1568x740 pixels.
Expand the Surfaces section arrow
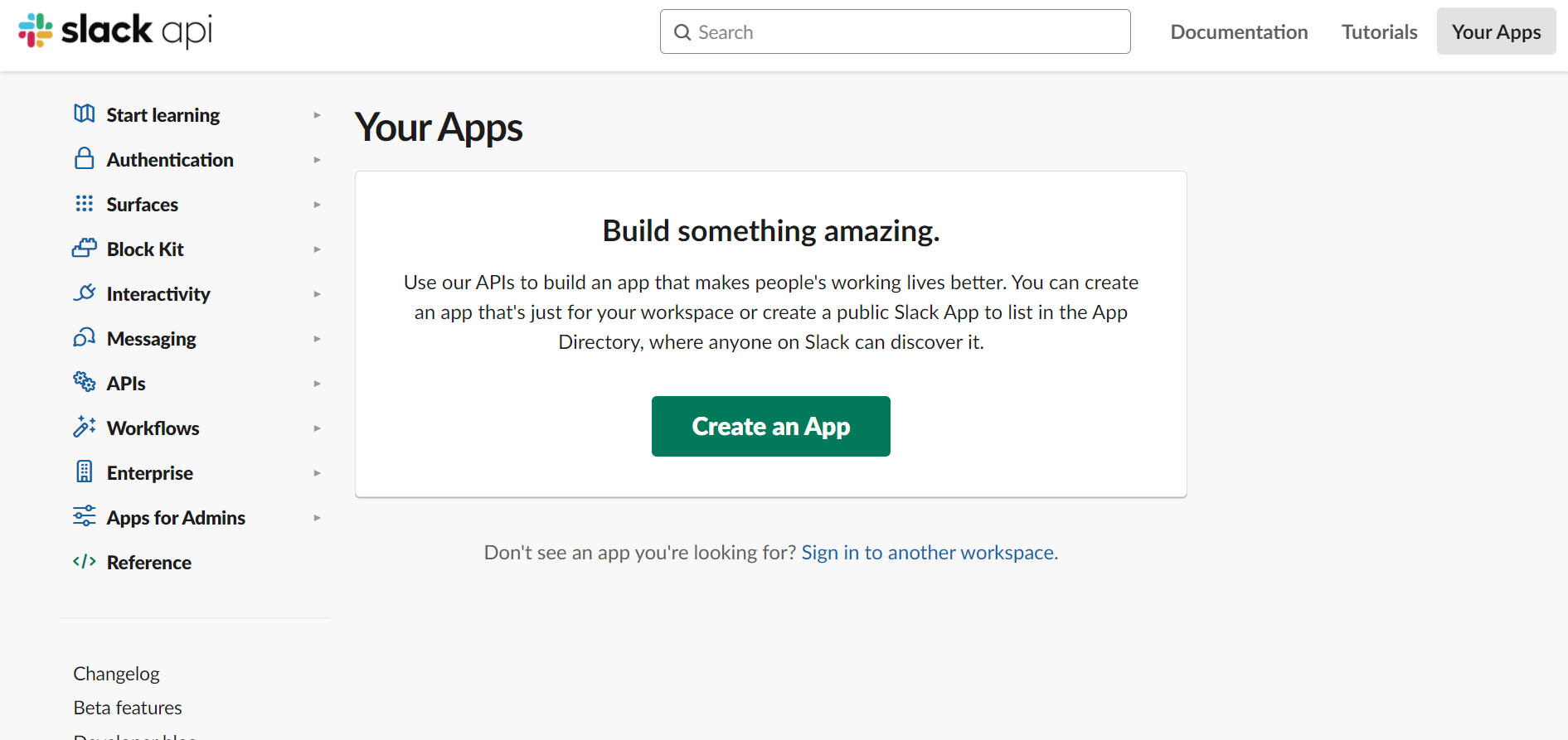tap(317, 205)
